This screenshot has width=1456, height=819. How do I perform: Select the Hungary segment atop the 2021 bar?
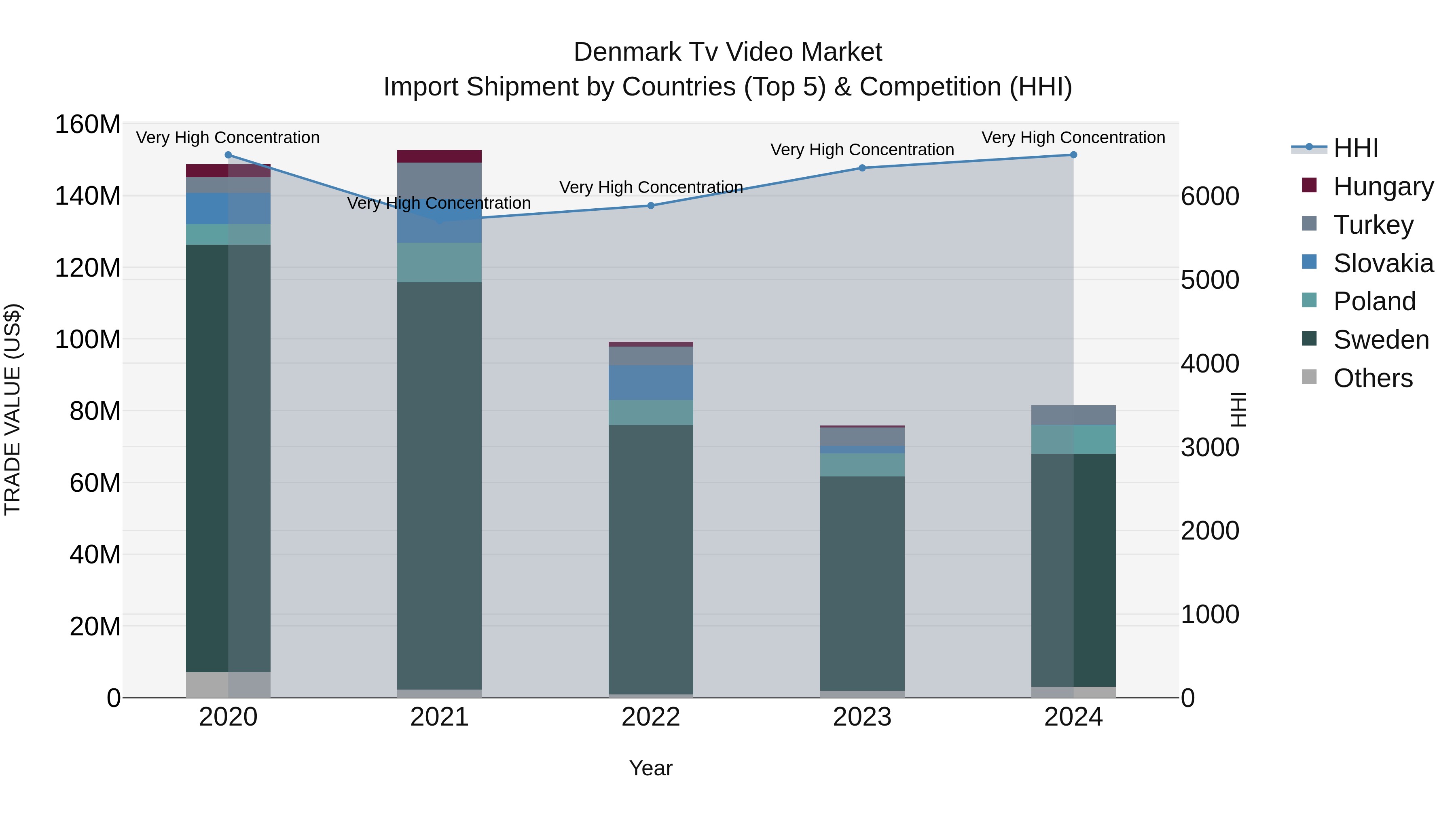439,157
